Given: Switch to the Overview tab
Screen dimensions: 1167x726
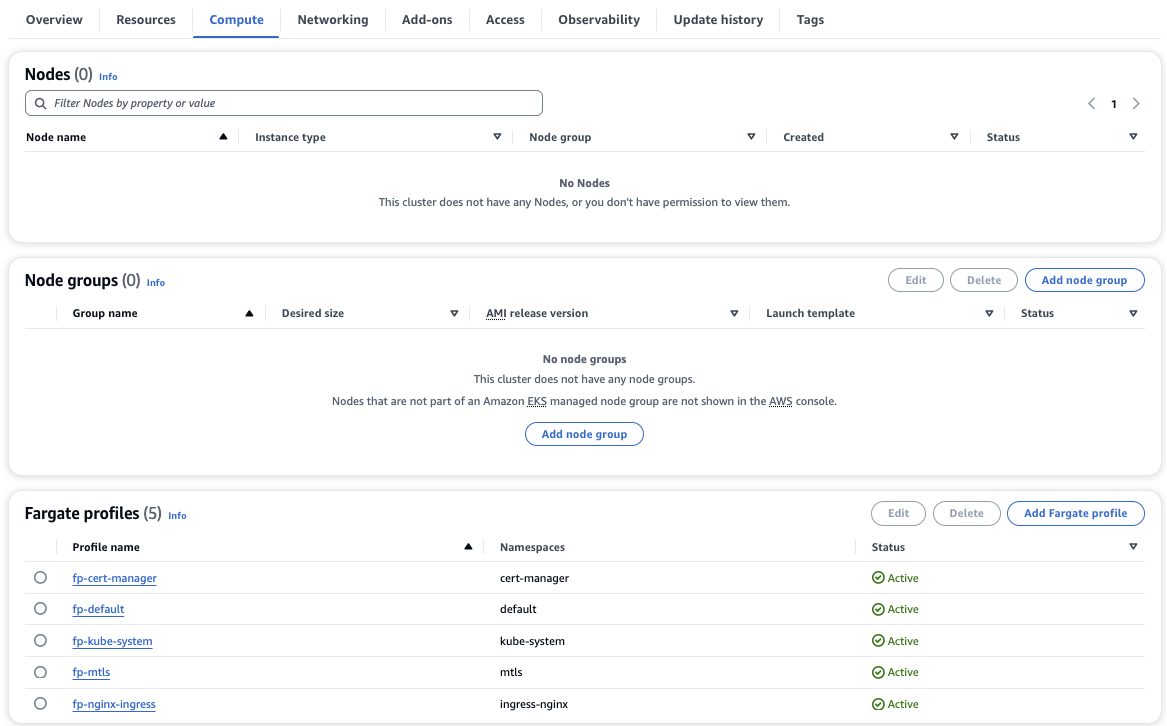Looking at the screenshot, I should pyautogui.click(x=54, y=19).
